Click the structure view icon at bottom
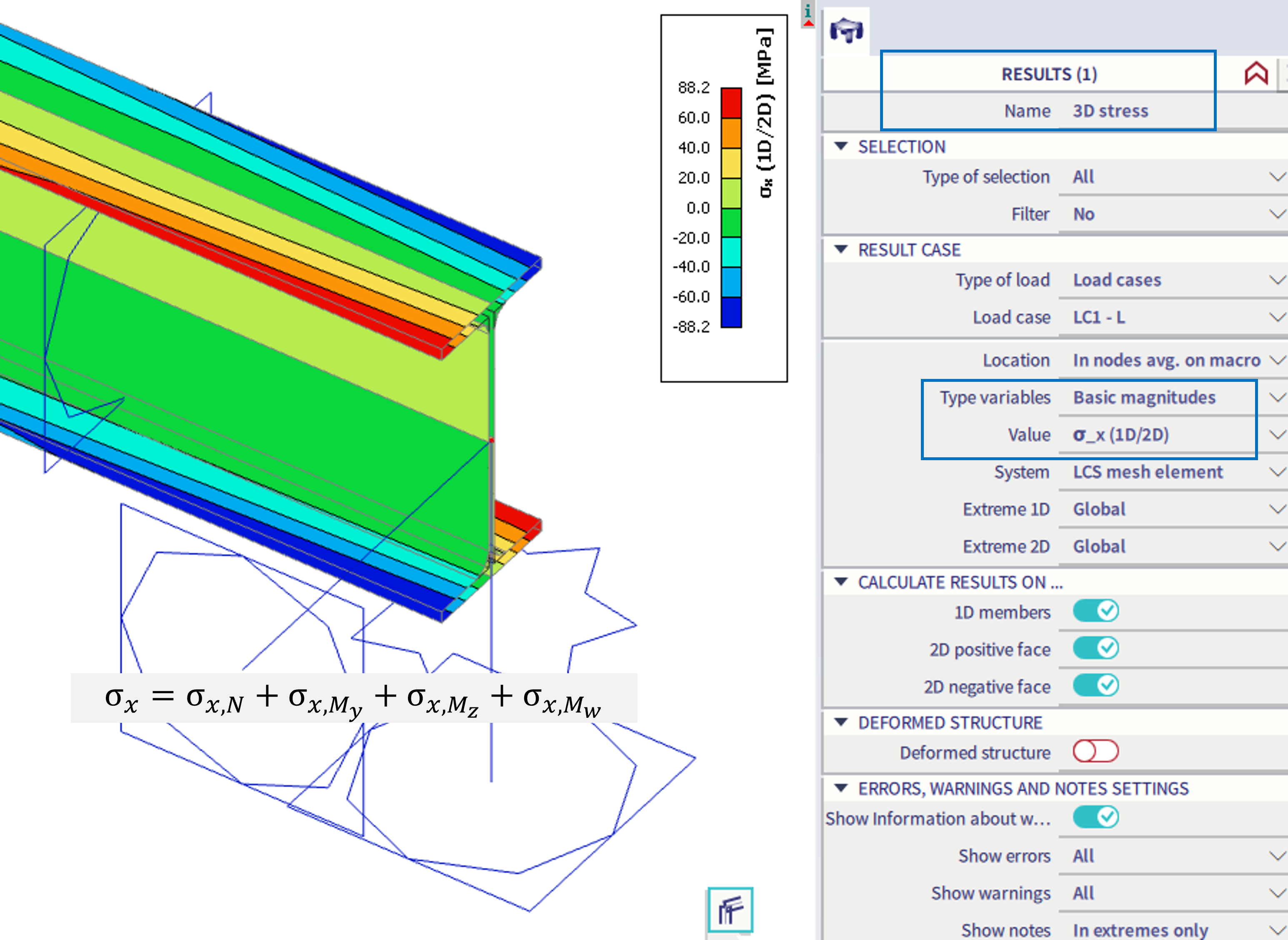Screen dimensions: 1288x940 coord(730,910)
